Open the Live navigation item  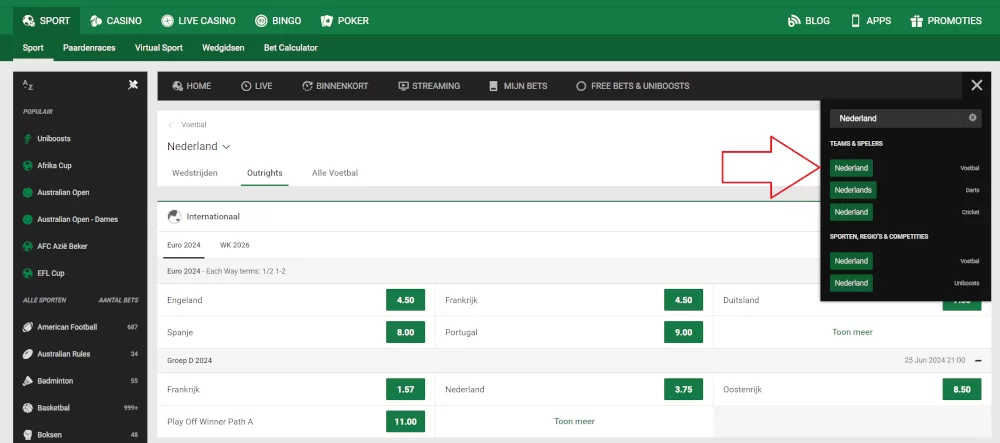(256, 86)
